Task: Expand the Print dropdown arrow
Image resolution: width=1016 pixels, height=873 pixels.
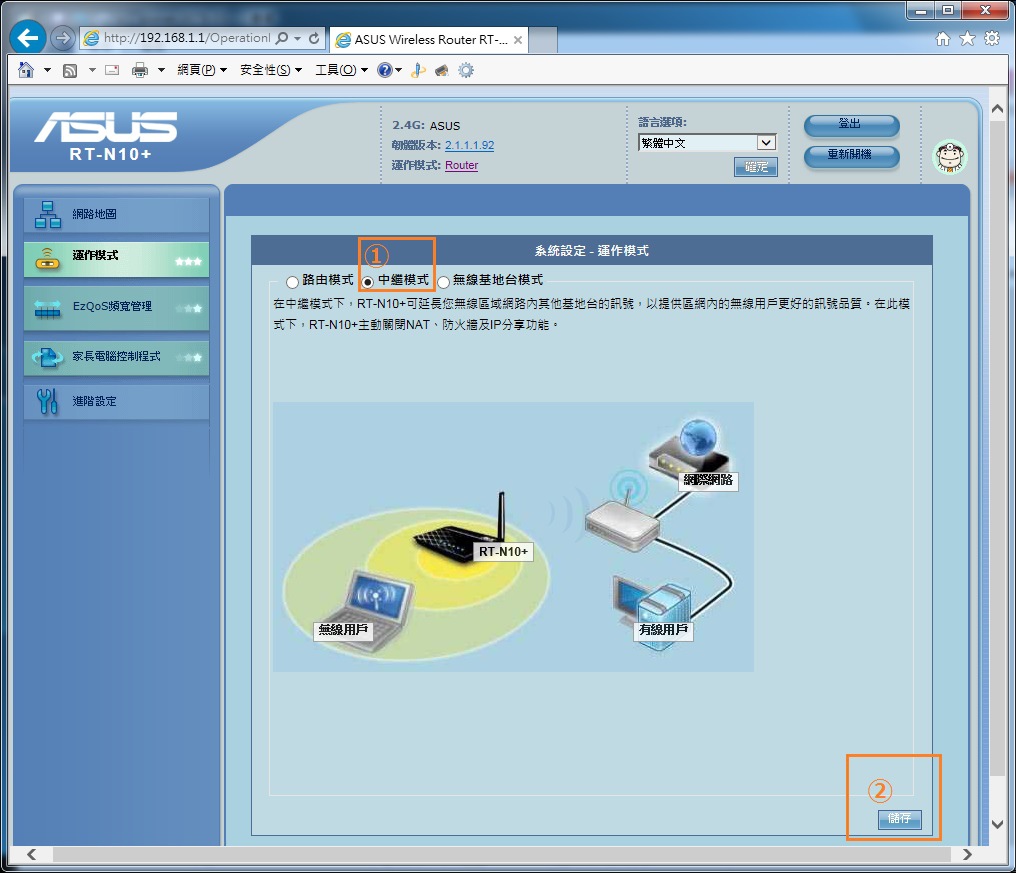Action: point(161,69)
